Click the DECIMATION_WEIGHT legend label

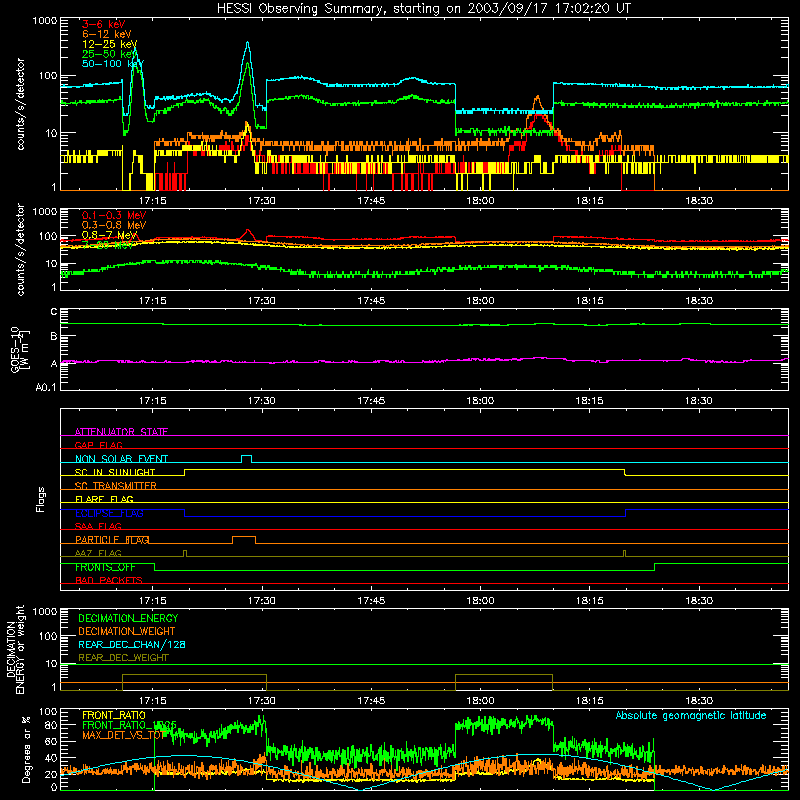(127, 631)
